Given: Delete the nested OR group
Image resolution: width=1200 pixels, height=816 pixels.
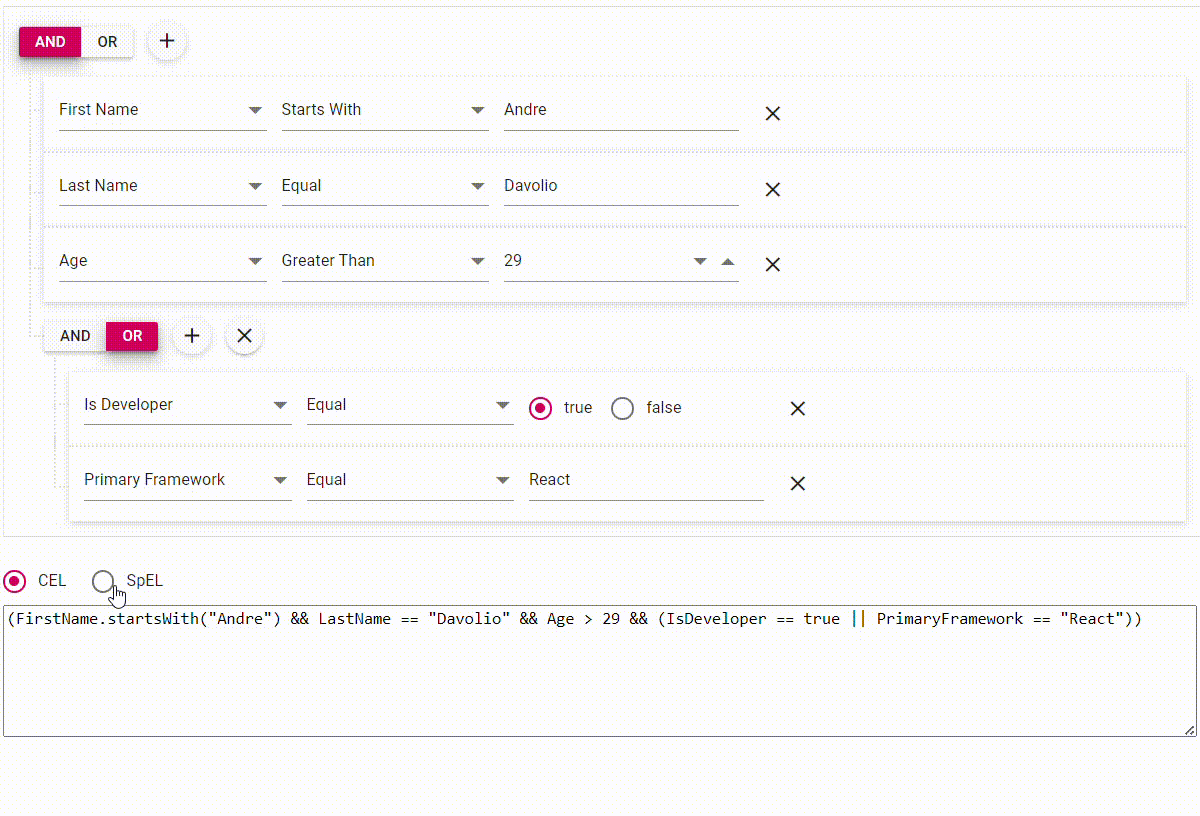Looking at the screenshot, I should (x=244, y=336).
